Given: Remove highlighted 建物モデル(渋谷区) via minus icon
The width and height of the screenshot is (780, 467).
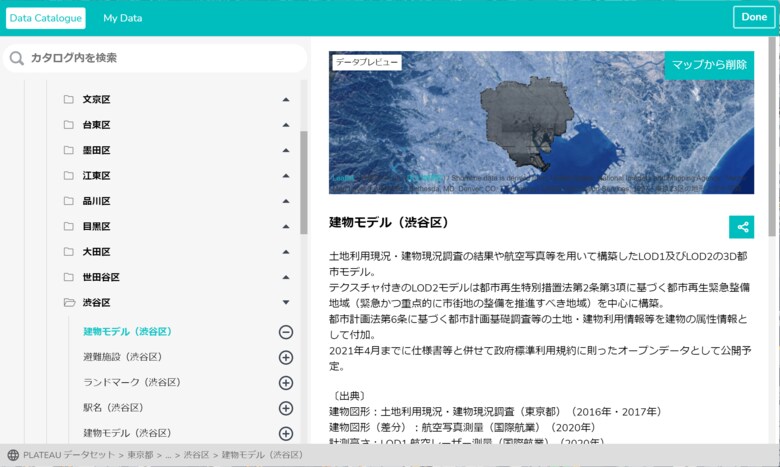Looking at the screenshot, I should tap(286, 332).
